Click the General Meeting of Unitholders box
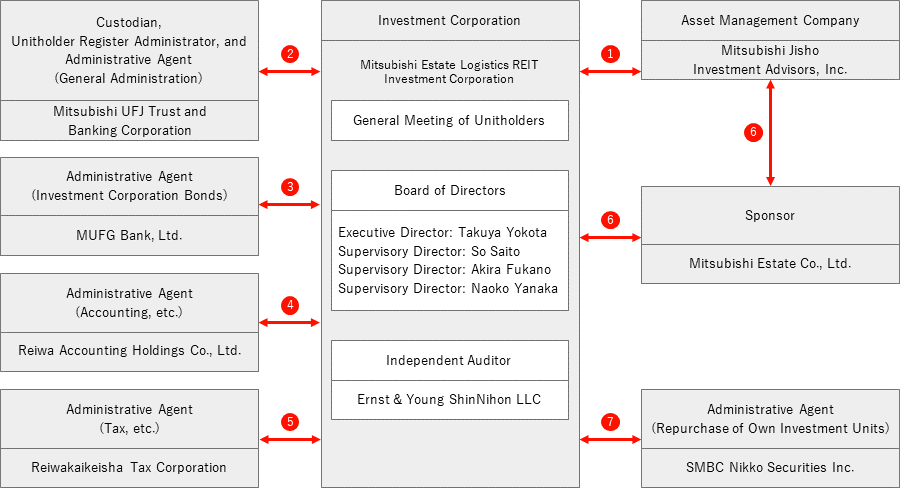Viewport: 900px width, 488px height. click(450, 121)
